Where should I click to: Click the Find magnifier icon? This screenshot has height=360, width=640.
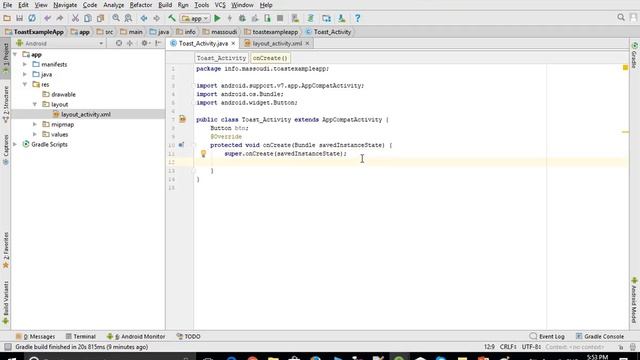(116, 18)
